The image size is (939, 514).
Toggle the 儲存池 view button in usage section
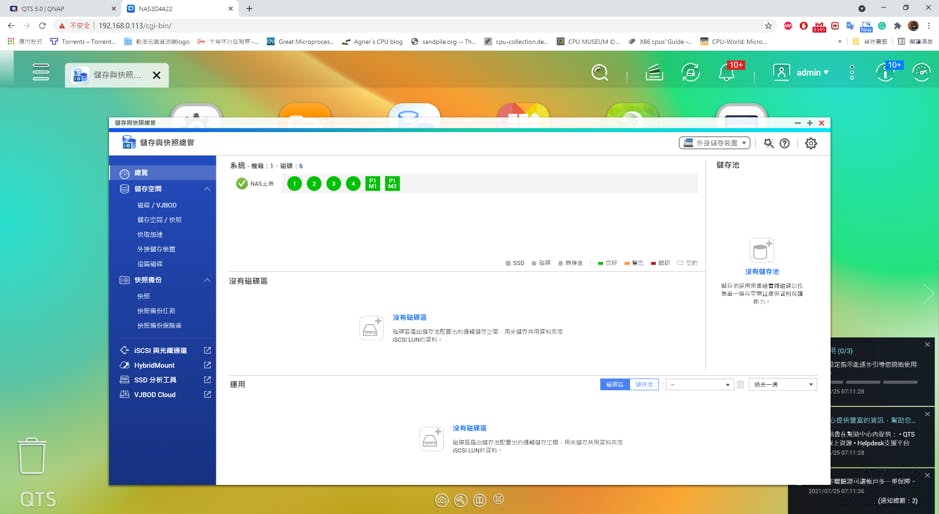644,384
